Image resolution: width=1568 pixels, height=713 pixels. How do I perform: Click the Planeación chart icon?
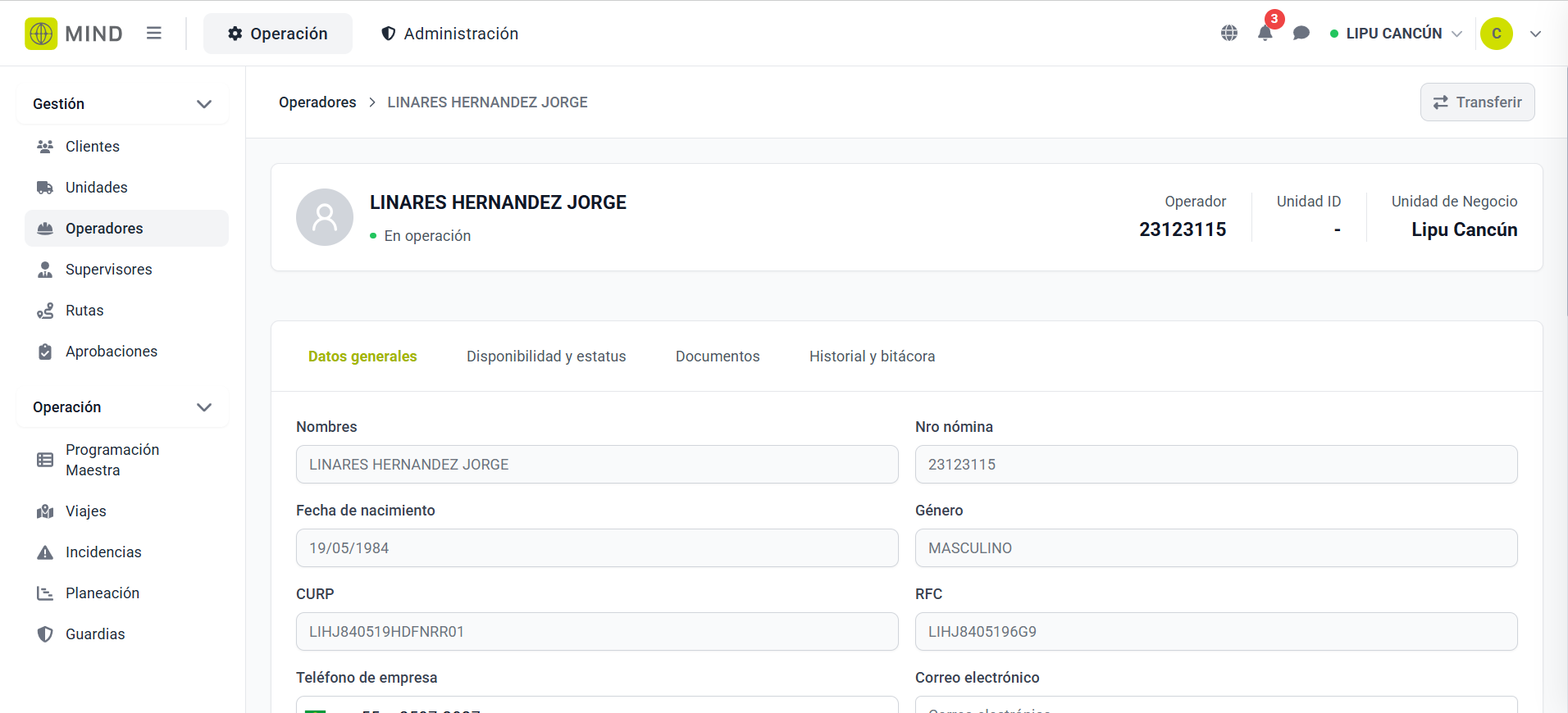[45, 593]
